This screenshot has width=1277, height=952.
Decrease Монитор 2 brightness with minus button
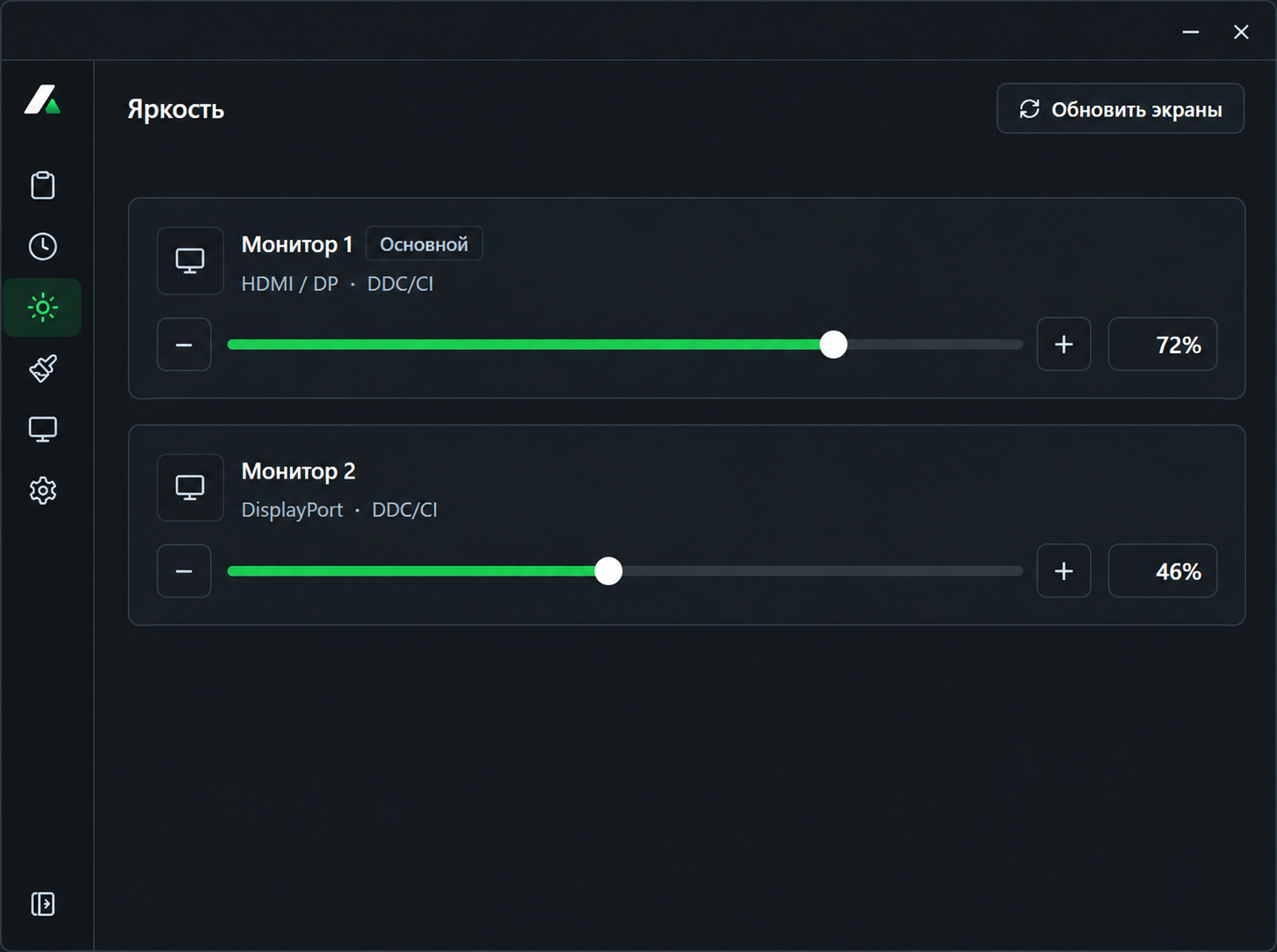(x=184, y=571)
